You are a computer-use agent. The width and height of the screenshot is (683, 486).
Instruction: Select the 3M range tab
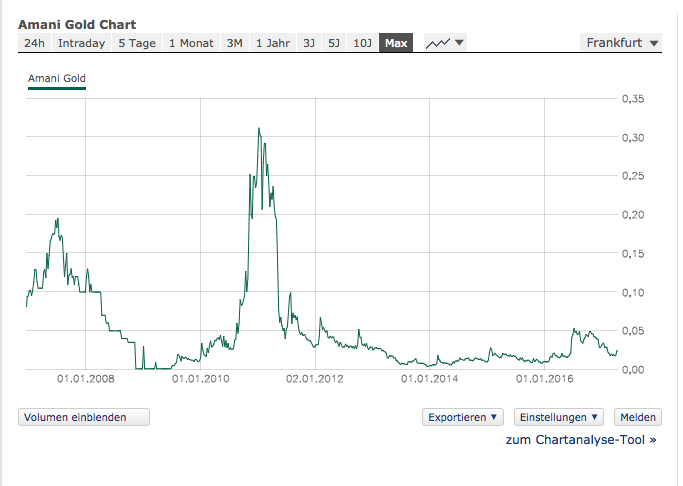coord(235,43)
